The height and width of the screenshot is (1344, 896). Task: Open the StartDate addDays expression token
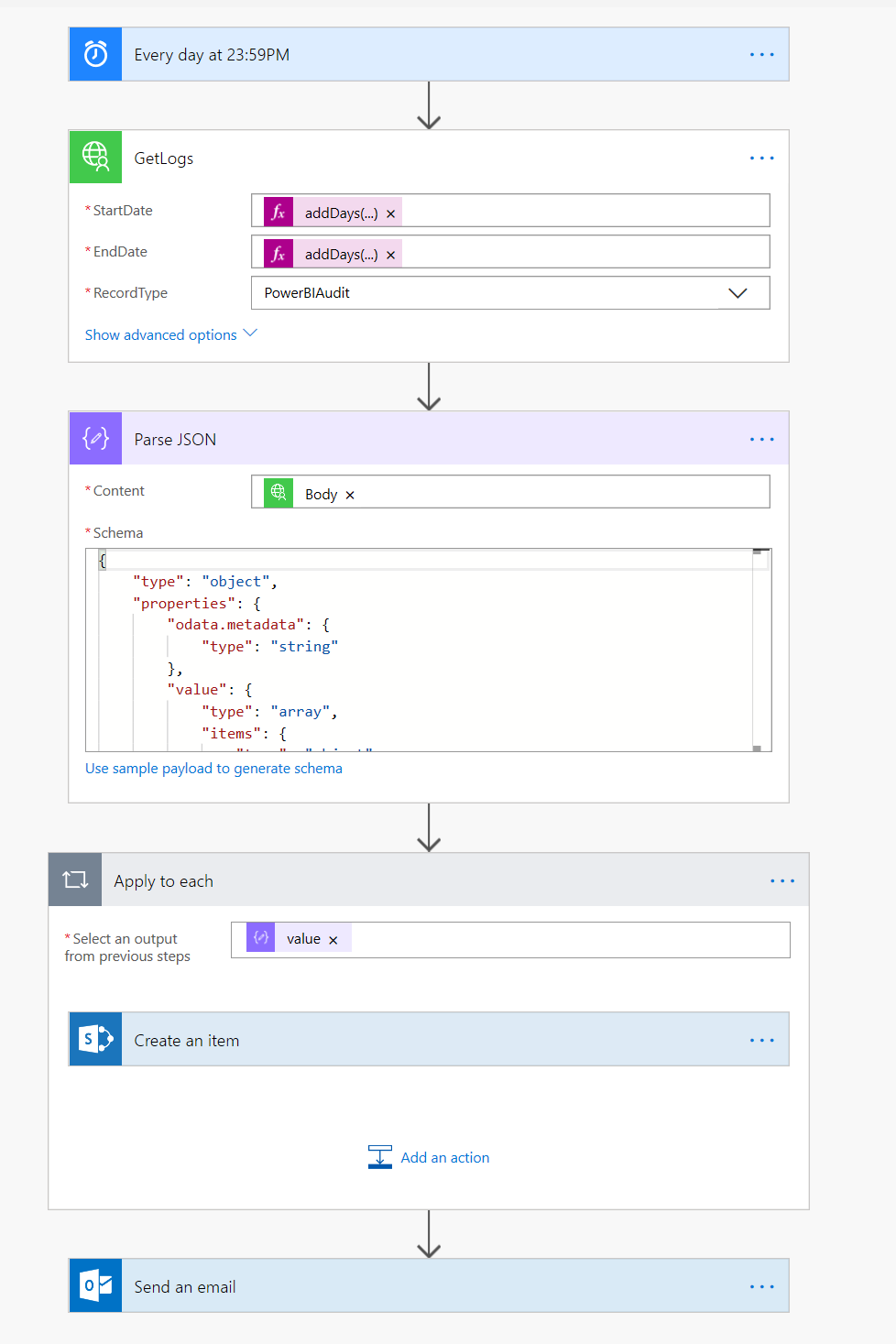(340, 213)
